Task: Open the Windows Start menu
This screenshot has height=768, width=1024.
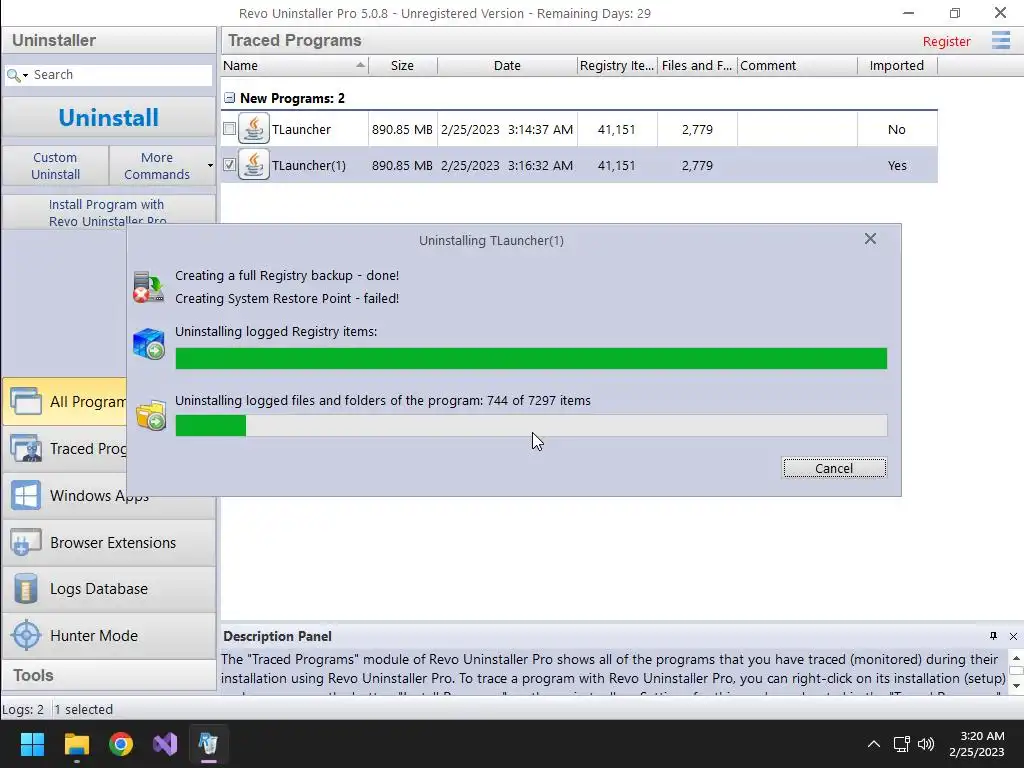Action: coord(32,744)
